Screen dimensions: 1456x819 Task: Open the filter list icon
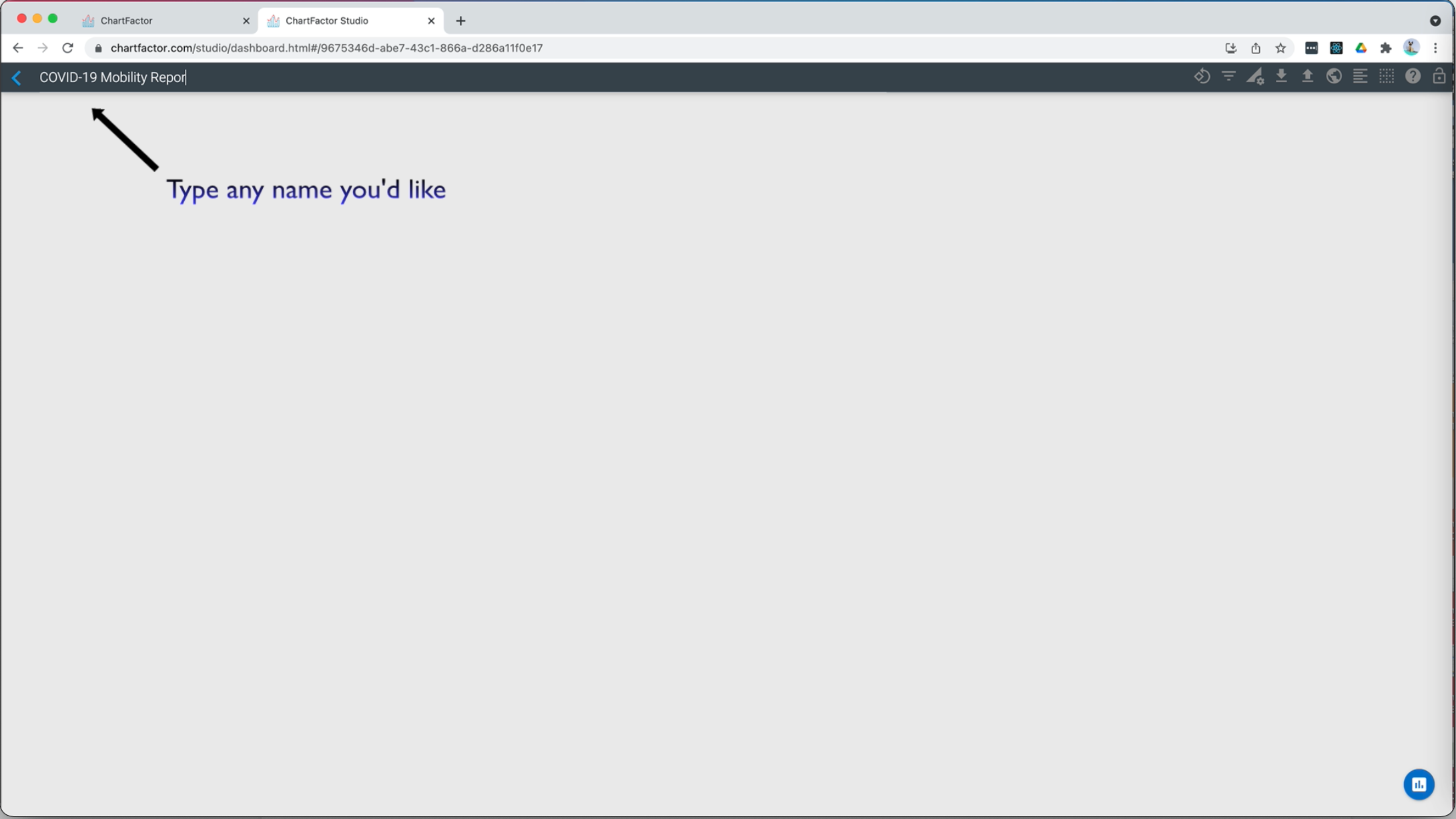click(x=1228, y=77)
